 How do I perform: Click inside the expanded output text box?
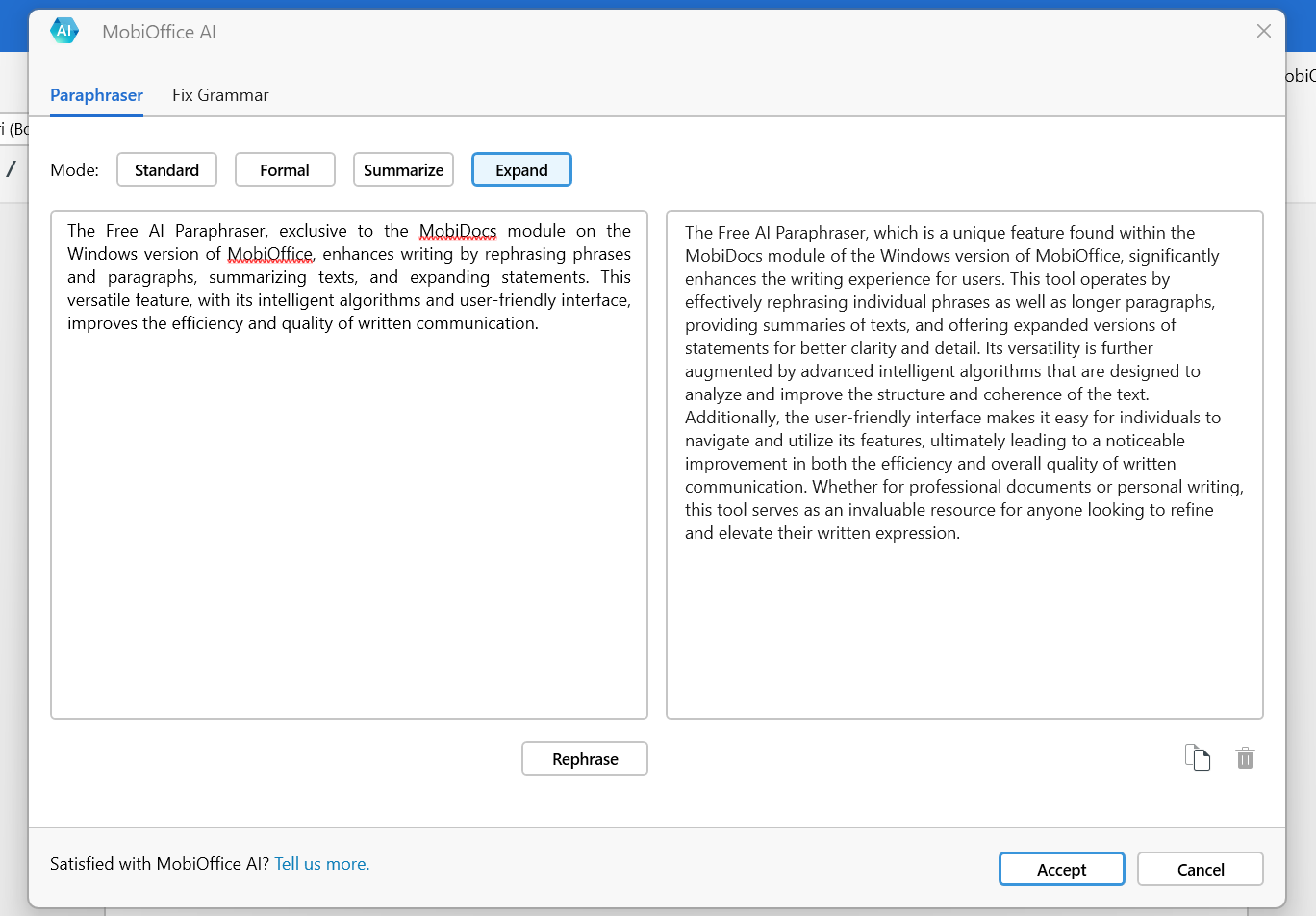tap(965, 465)
